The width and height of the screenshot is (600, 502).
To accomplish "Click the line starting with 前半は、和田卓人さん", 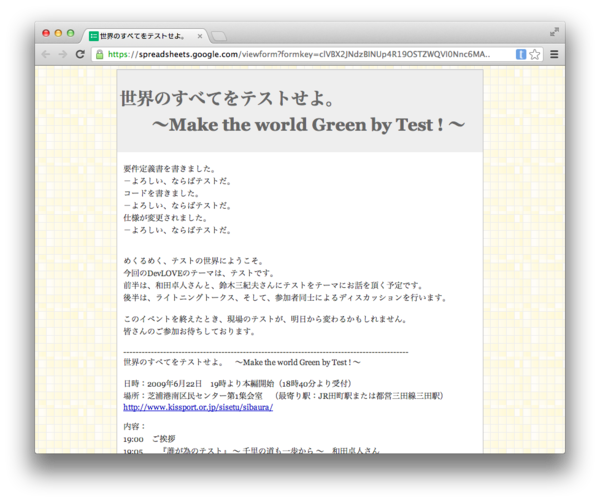I will 274,285.
